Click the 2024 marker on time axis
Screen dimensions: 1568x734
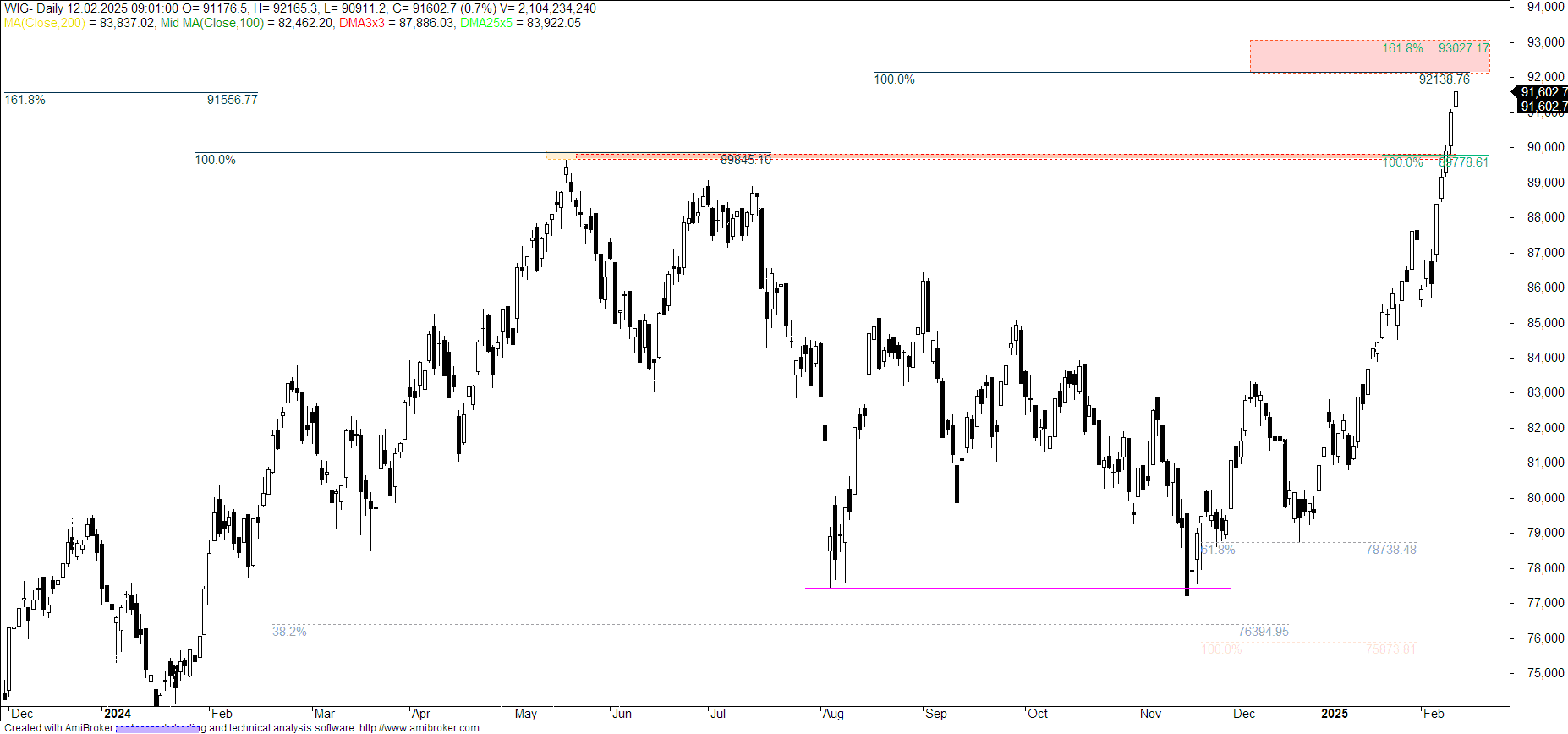[117, 714]
